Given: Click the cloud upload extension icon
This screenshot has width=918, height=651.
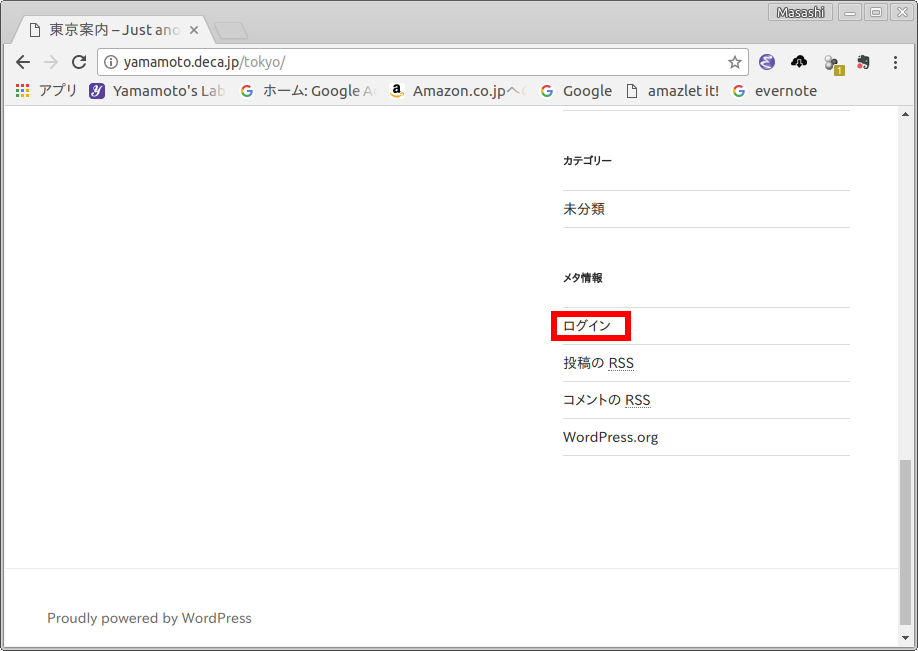Looking at the screenshot, I should tap(798, 62).
